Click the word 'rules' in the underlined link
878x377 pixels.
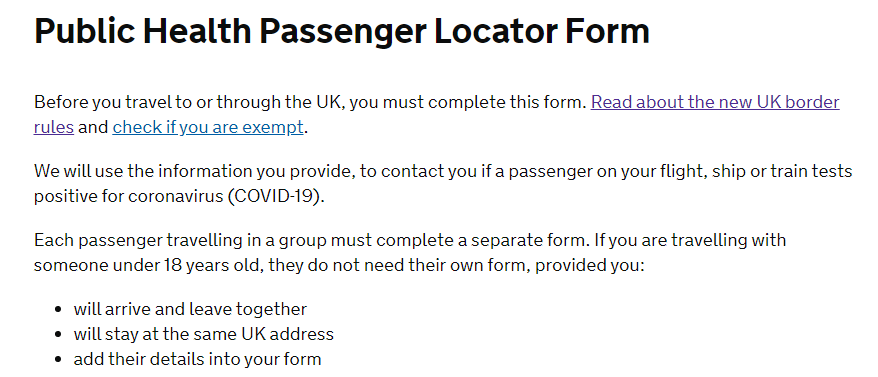tap(54, 127)
